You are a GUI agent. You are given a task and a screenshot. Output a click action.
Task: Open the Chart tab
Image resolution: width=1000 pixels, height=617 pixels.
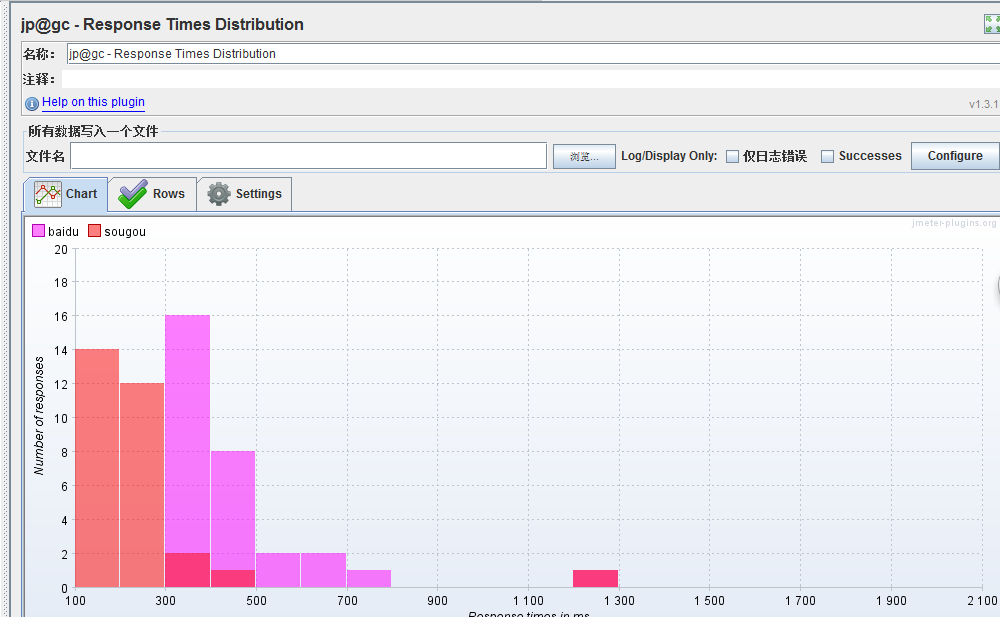click(x=66, y=194)
